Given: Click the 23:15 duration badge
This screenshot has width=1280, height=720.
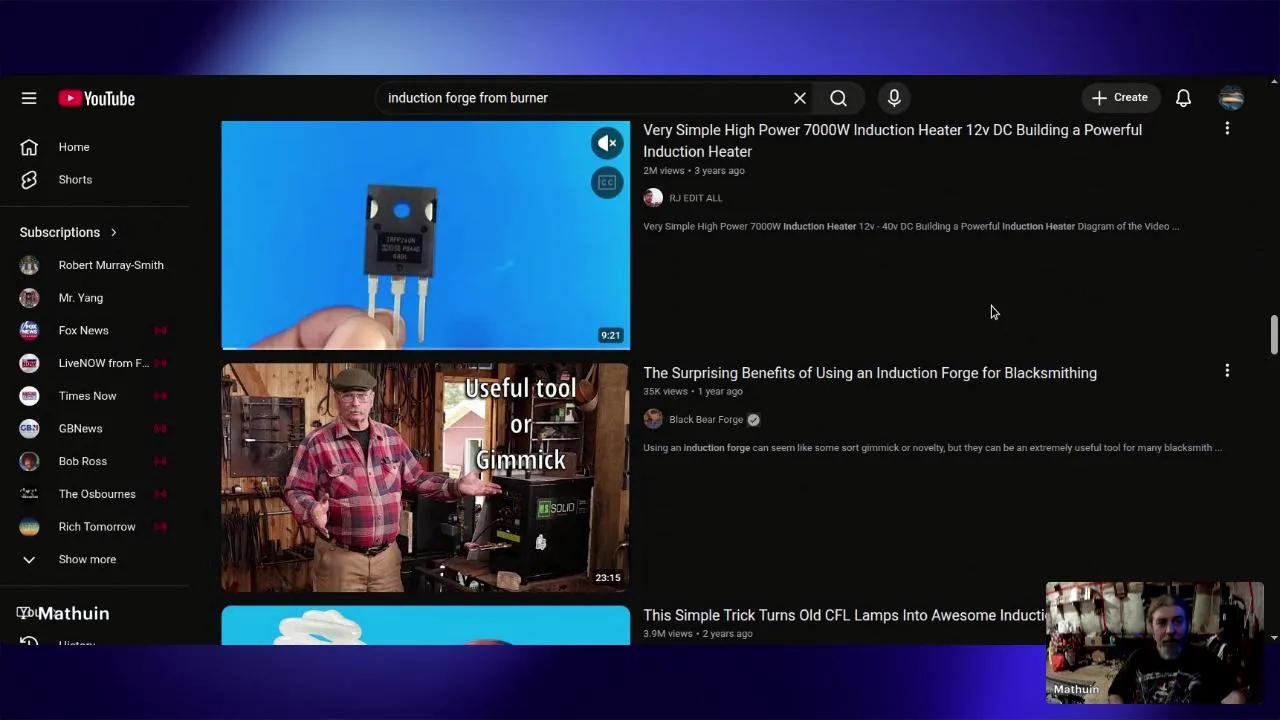Looking at the screenshot, I should pyautogui.click(x=608, y=578).
